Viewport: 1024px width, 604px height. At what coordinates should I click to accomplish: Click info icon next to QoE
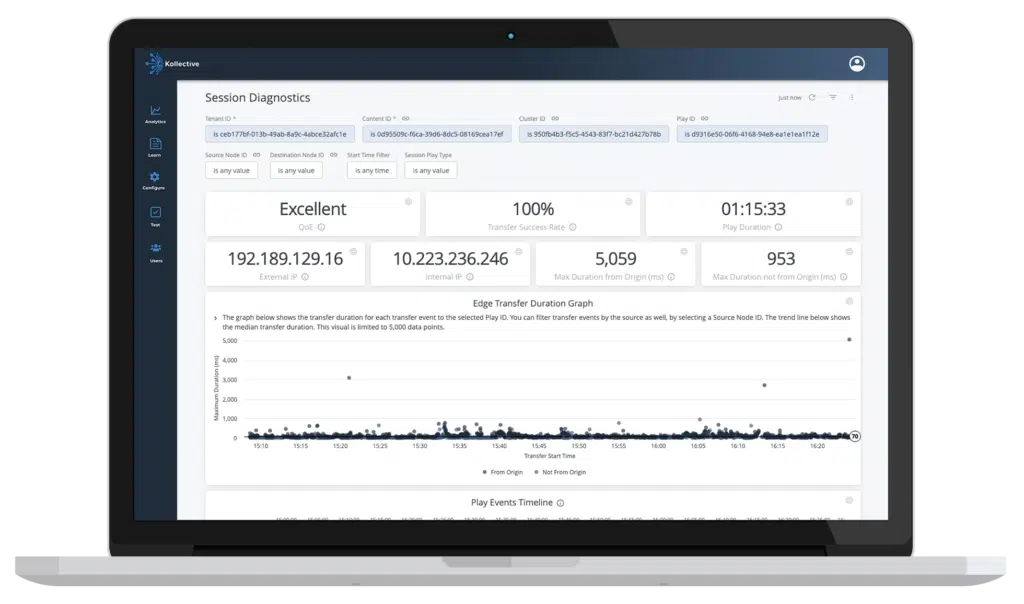(x=321, y=227)
